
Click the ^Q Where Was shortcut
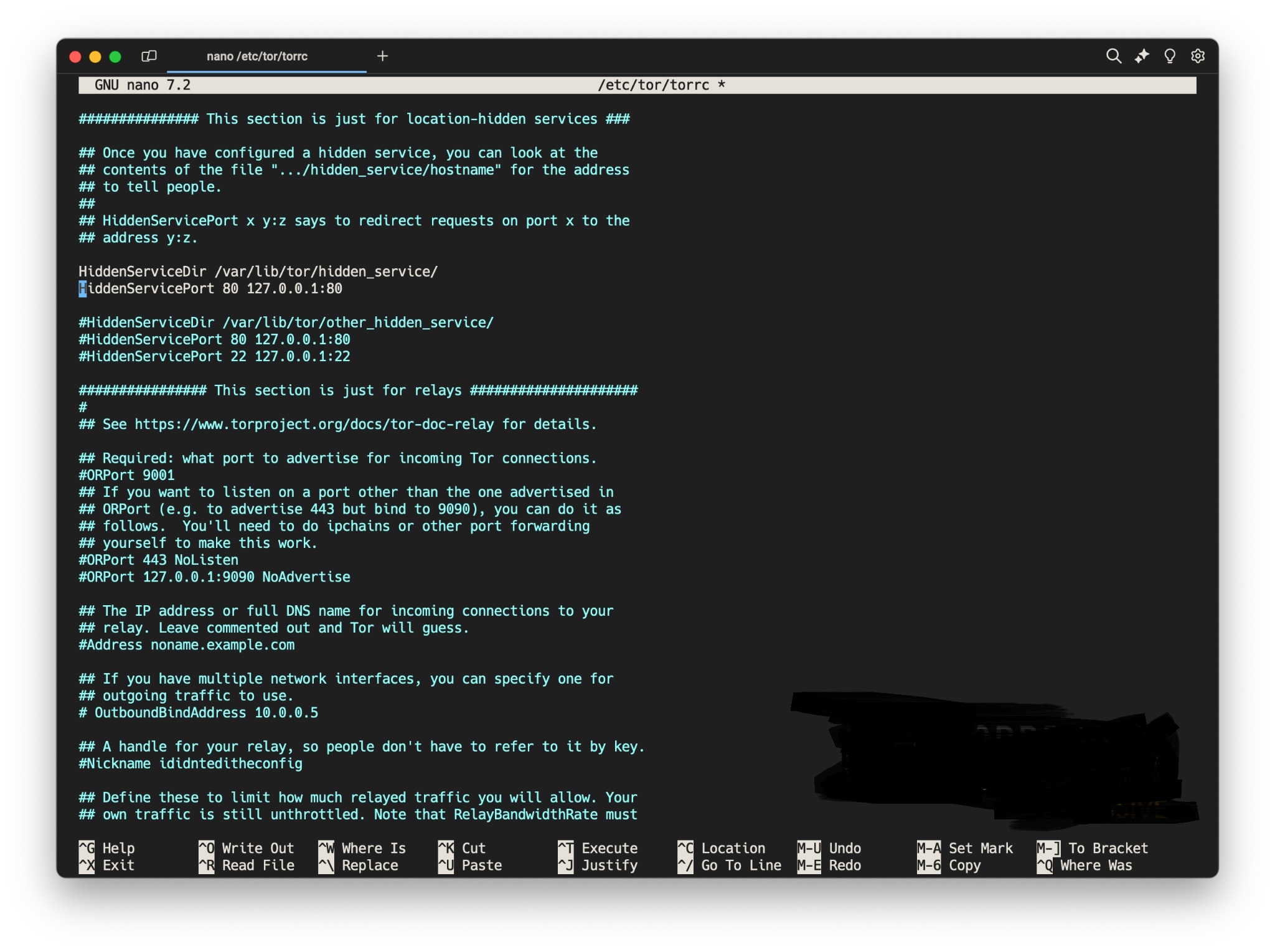[x=1084, y=865]
